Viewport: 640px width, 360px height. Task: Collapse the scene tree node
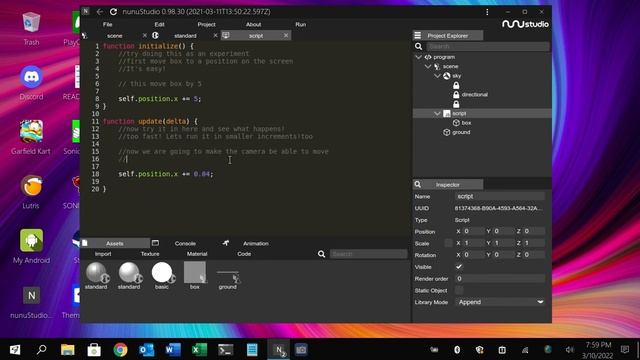(x=428, y=67)
